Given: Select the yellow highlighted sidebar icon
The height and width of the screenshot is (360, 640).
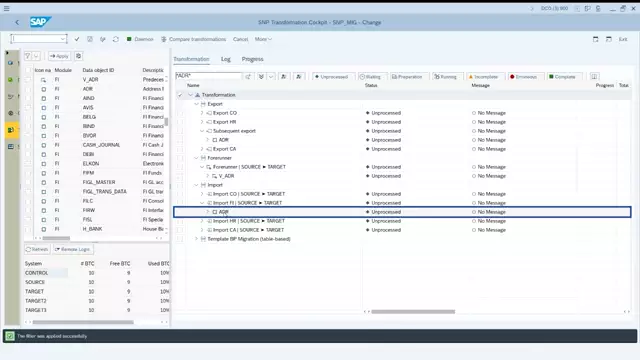Looking at the screenshot, I should point(11,130).
